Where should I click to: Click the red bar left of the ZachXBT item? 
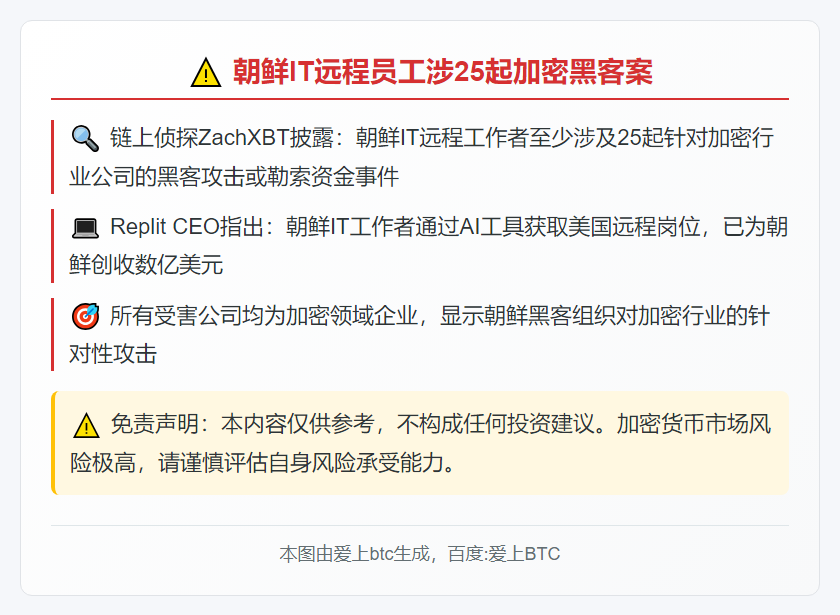point(52,157)
